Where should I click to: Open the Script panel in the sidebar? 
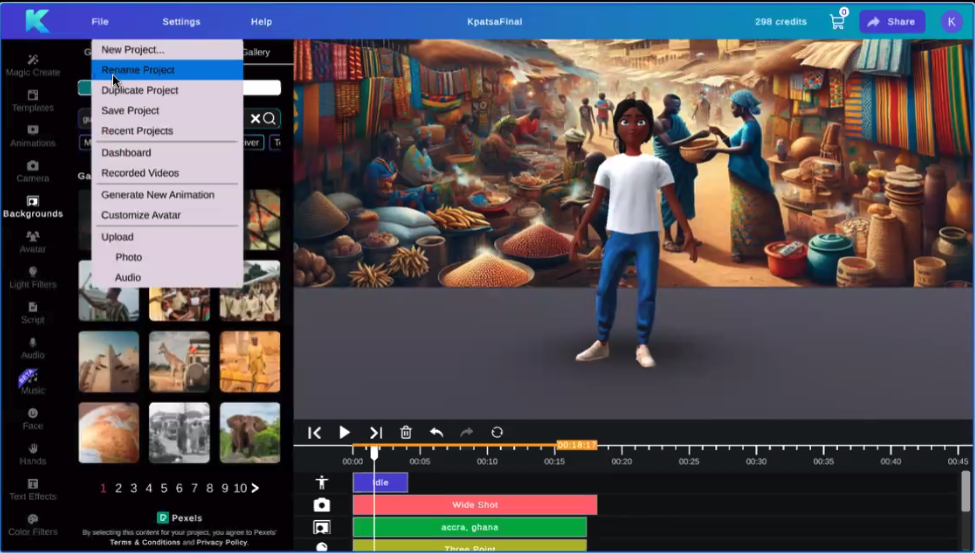tap(32, 312)
